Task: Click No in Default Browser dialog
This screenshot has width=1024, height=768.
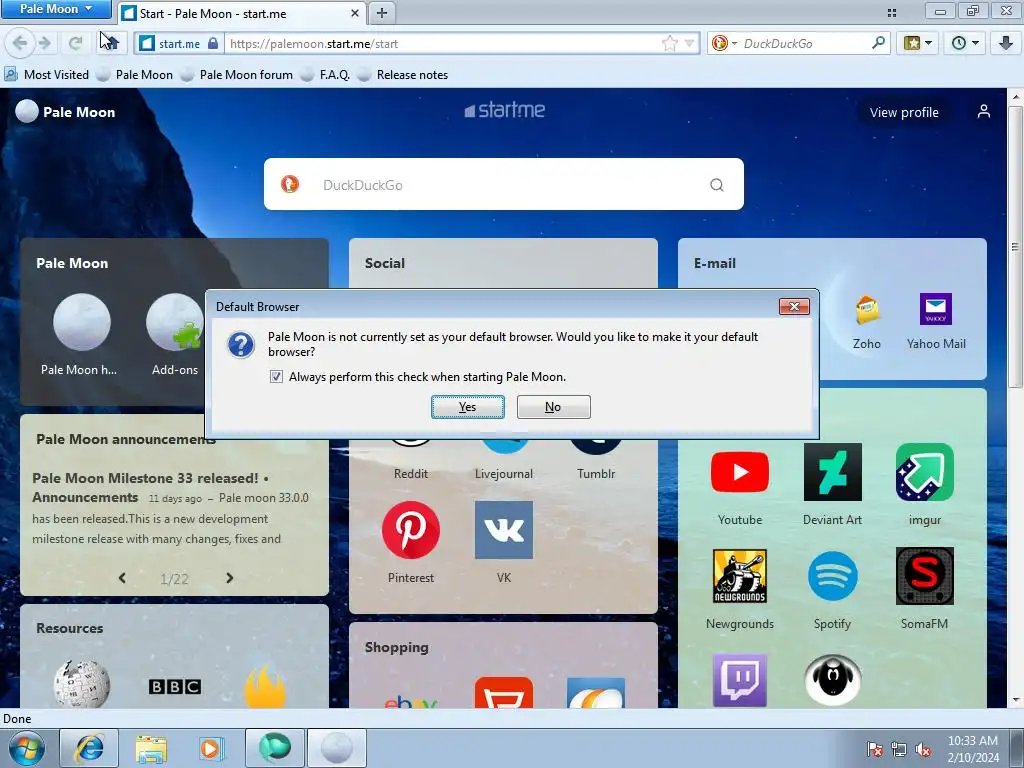Action: pos(553,407)
